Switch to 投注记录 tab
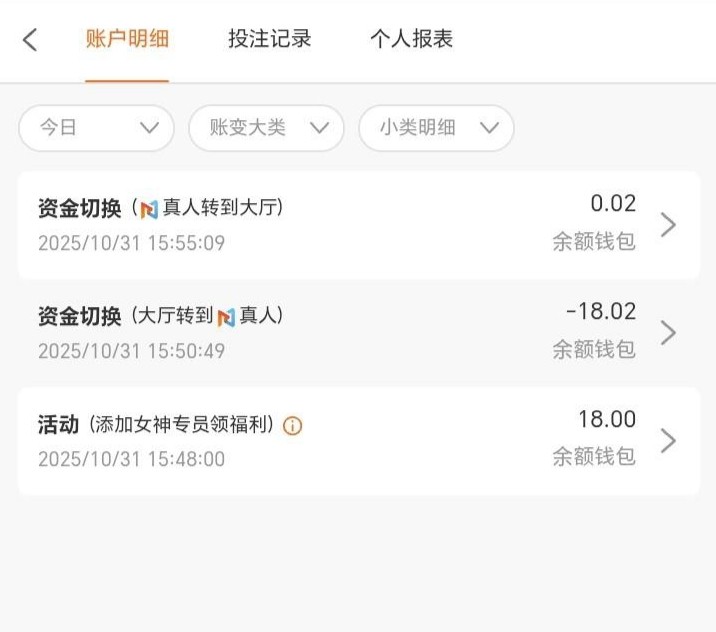Image resolution: width=716 pixels, height=632 pixels. click(x=269, y=39)
